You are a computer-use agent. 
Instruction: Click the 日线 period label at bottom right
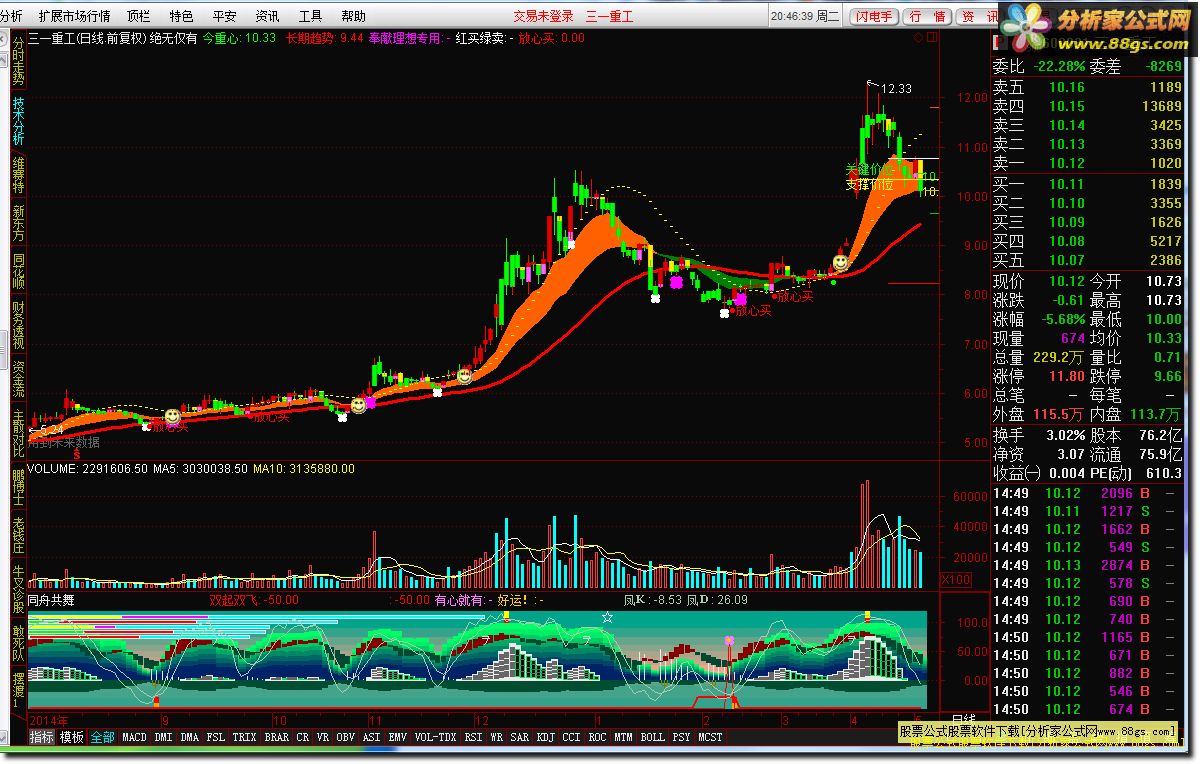(964, 720)
